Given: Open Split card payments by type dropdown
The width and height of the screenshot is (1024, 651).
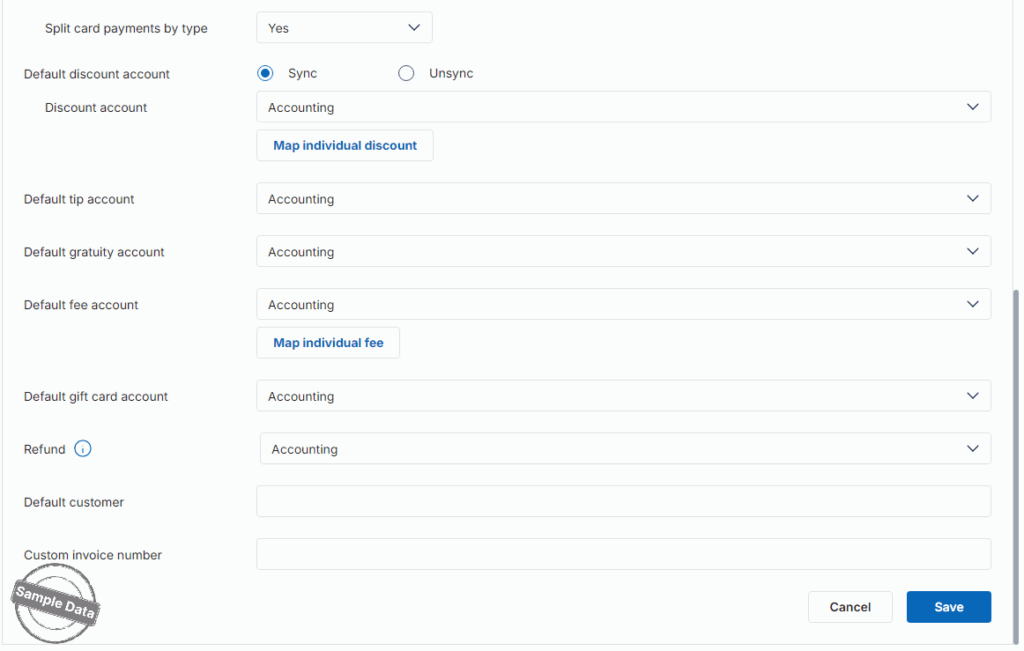Looking at the screenshot, I should (x=344, y=28).
